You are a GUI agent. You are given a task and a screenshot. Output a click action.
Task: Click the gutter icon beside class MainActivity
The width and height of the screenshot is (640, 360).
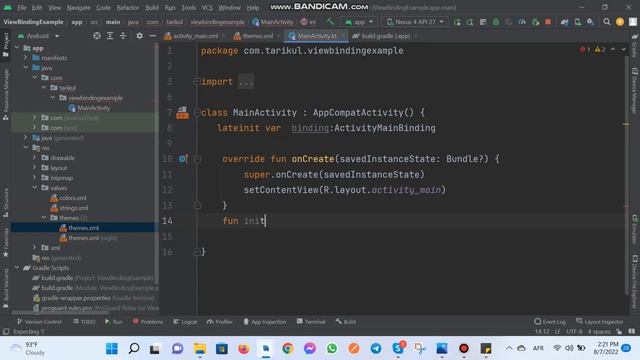pos(182,112)
